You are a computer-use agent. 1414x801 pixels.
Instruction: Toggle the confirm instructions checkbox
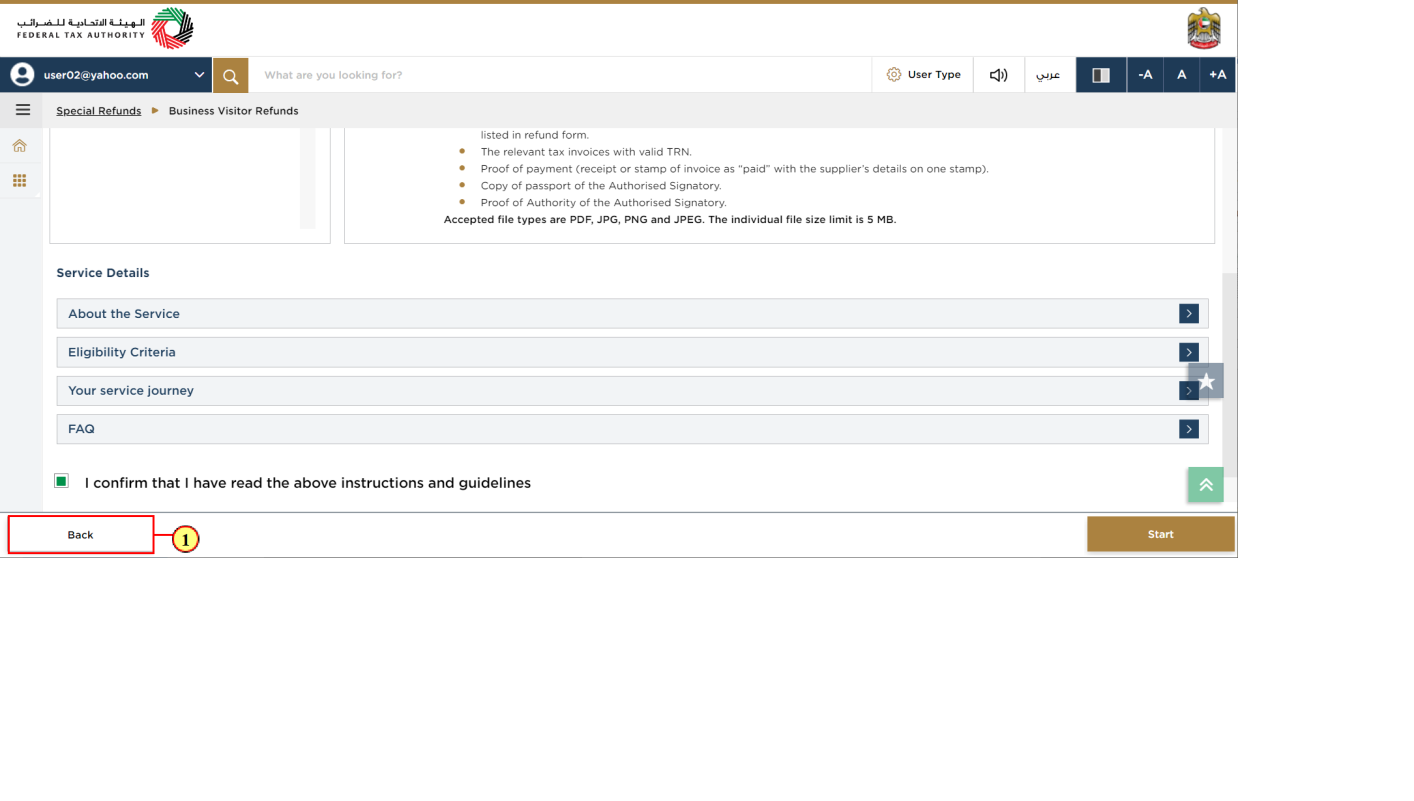pos(62,481)
